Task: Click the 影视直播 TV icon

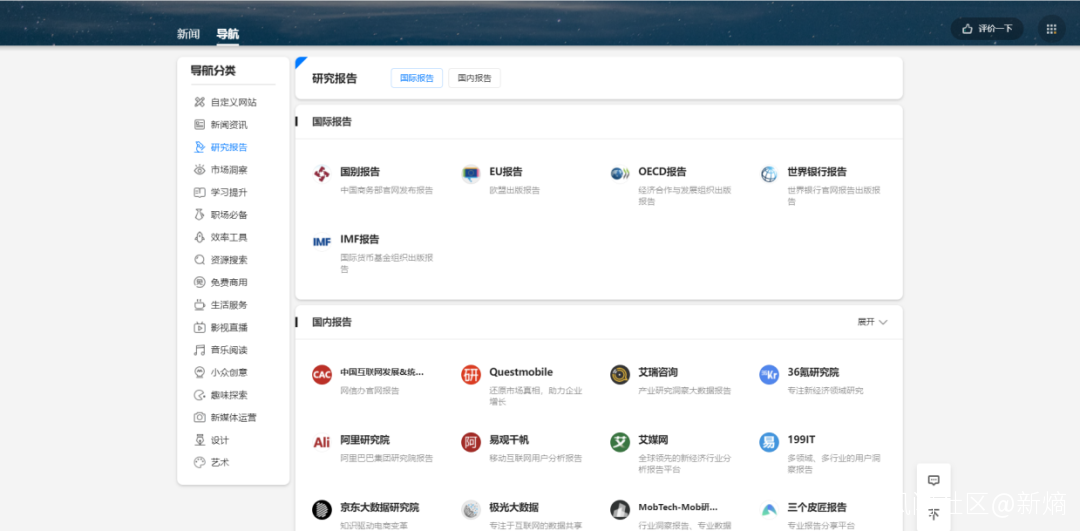Action: tap(200, 327)
